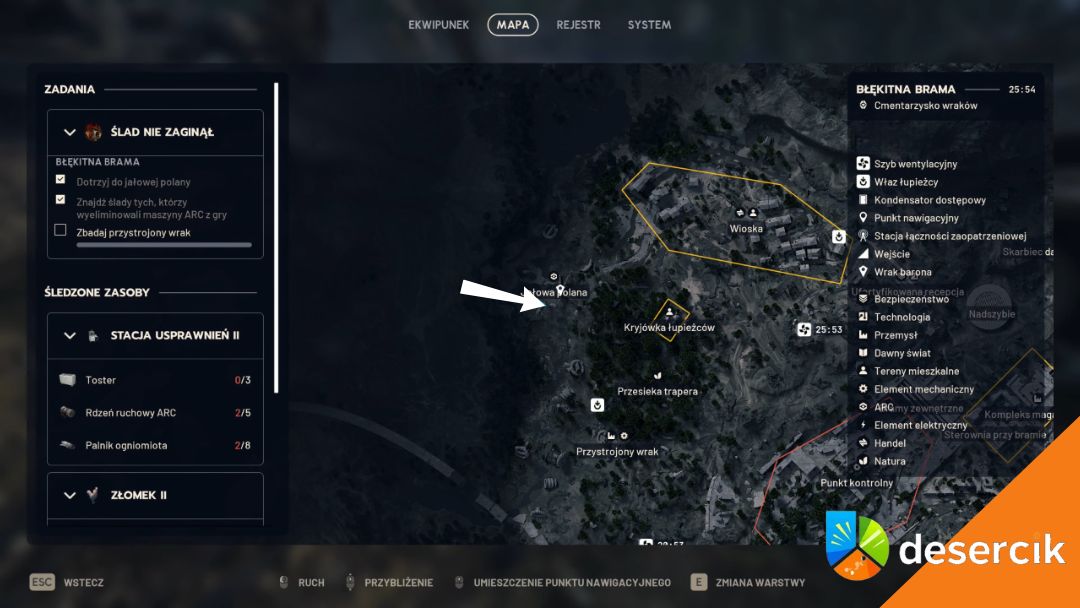Select the Stacja łączności zaopatrzeniowej legend icon
This screenshot has height=608, width=1080.
tap(863, 235)
